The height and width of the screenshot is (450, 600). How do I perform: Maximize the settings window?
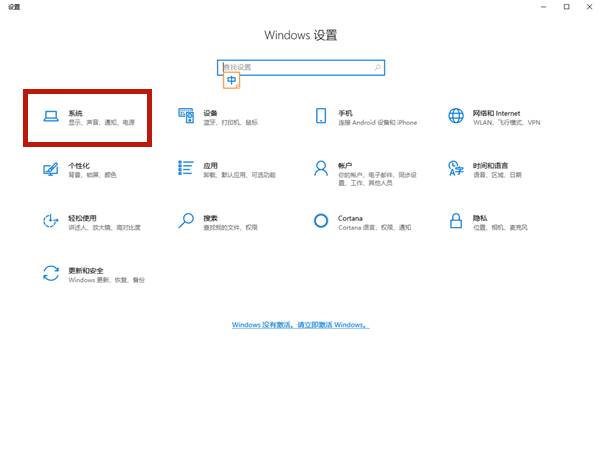(x=566, y=7)
